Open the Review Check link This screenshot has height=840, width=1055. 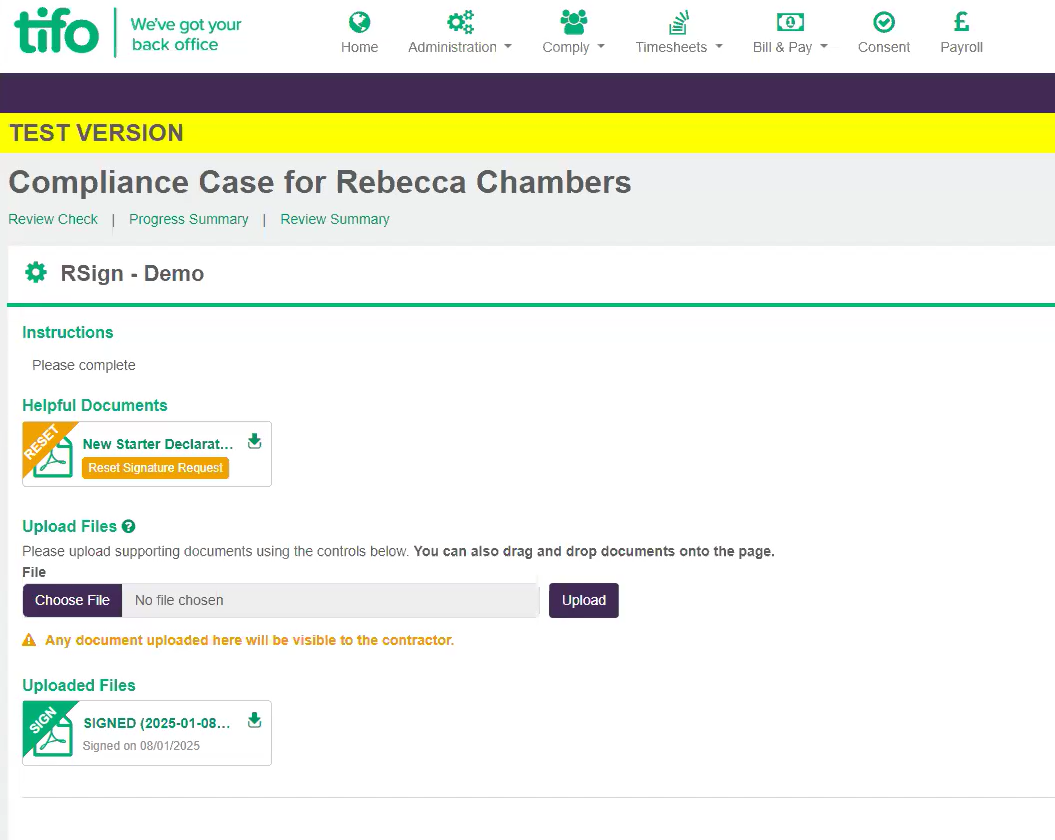point(53,219)
